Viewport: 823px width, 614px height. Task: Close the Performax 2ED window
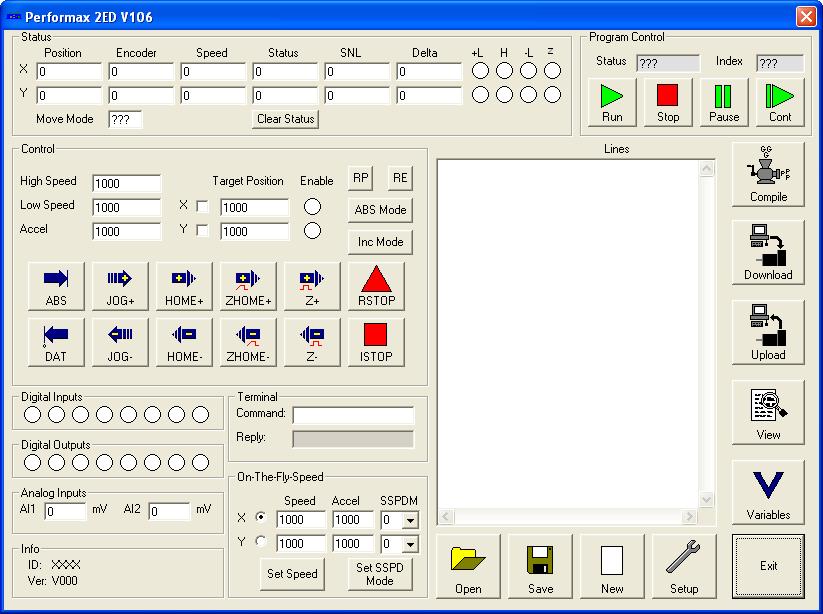[806, 16]
